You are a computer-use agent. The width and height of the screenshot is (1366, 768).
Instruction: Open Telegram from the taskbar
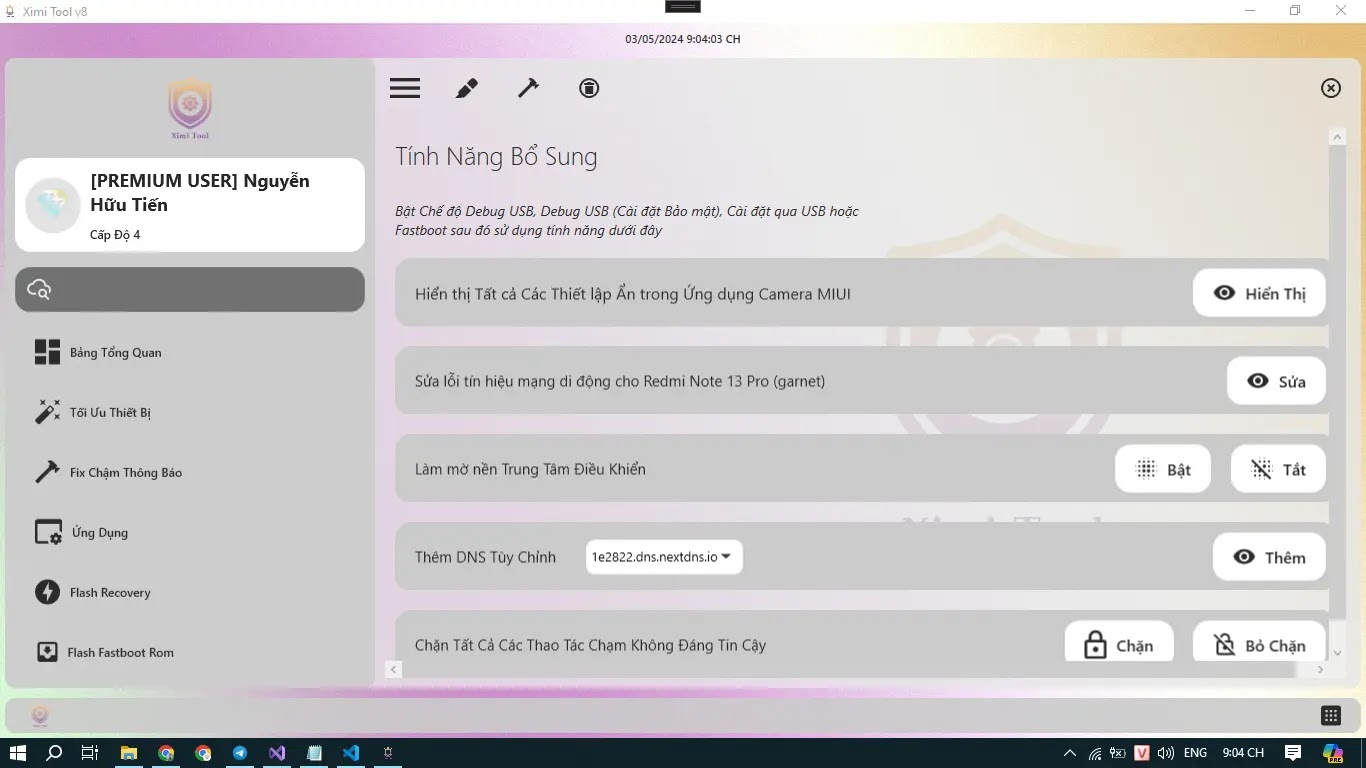(x=240, y=753)
